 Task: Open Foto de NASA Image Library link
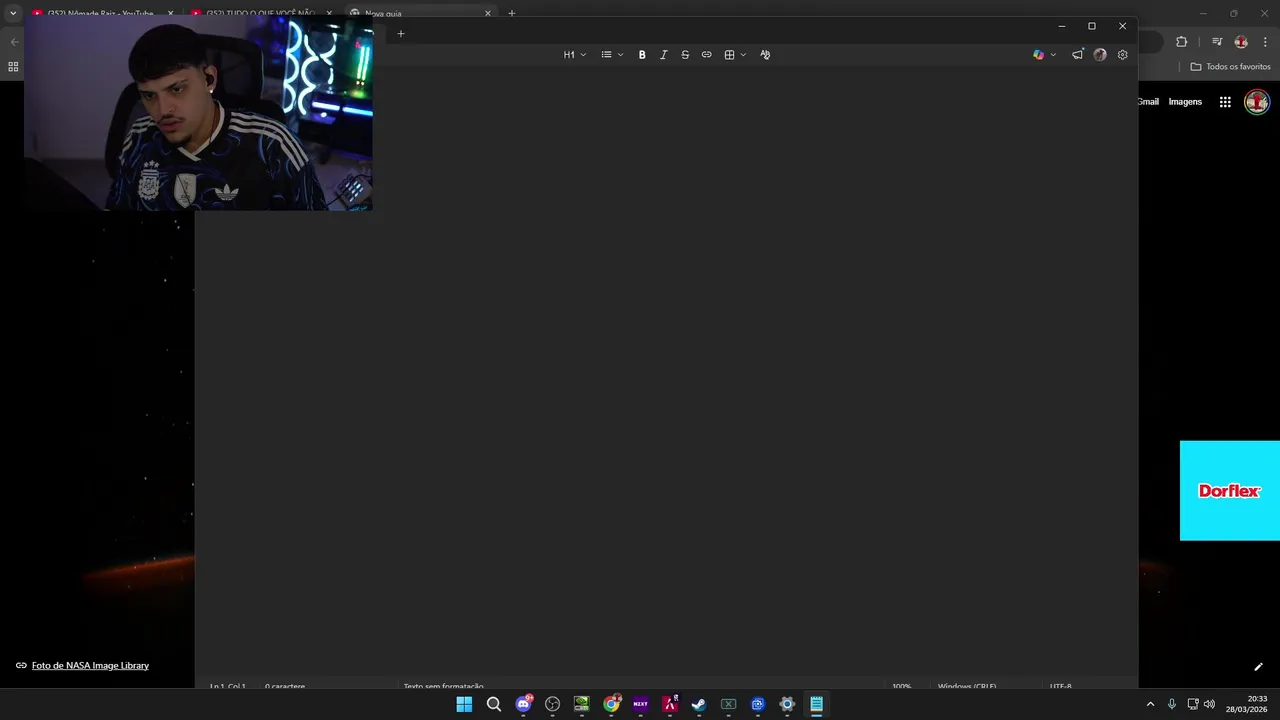[90, 666]
